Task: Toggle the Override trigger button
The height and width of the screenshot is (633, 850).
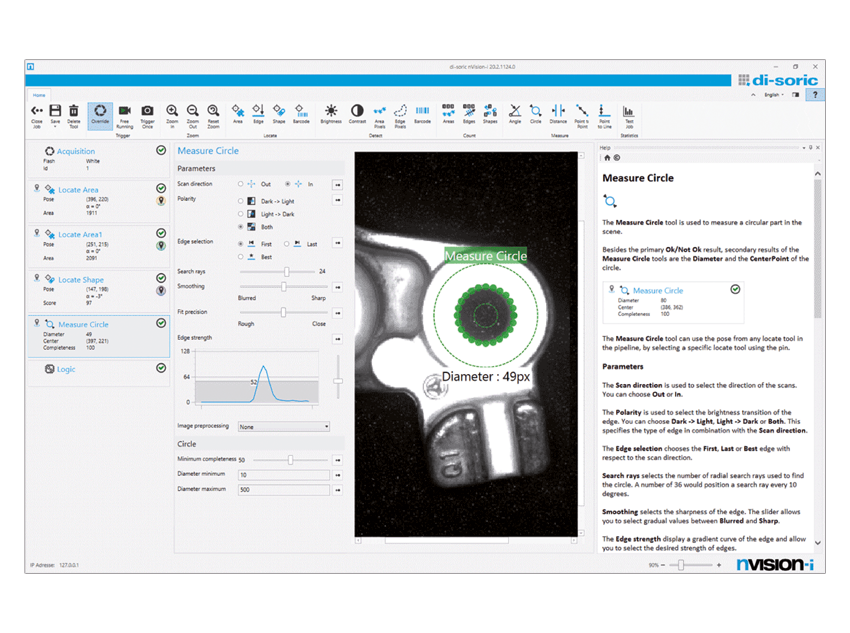Action: coord(100,116)
